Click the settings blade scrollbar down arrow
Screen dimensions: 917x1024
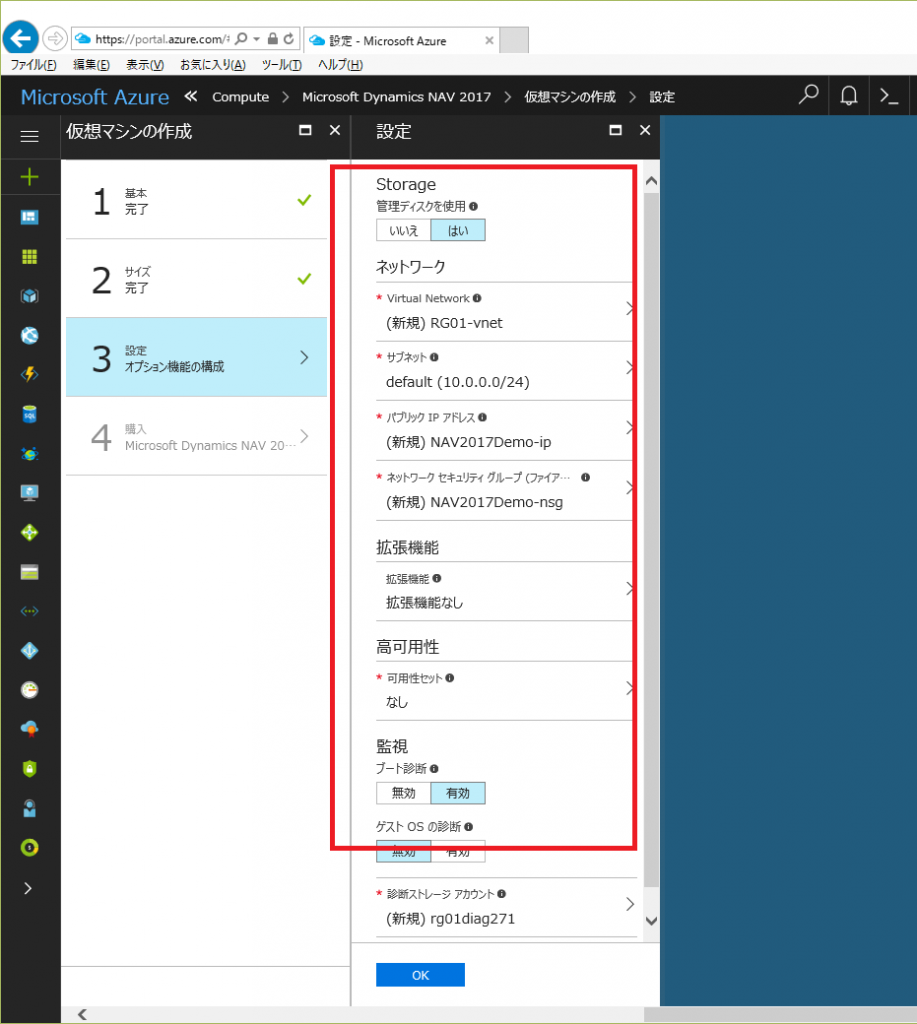tap(651, 921)
